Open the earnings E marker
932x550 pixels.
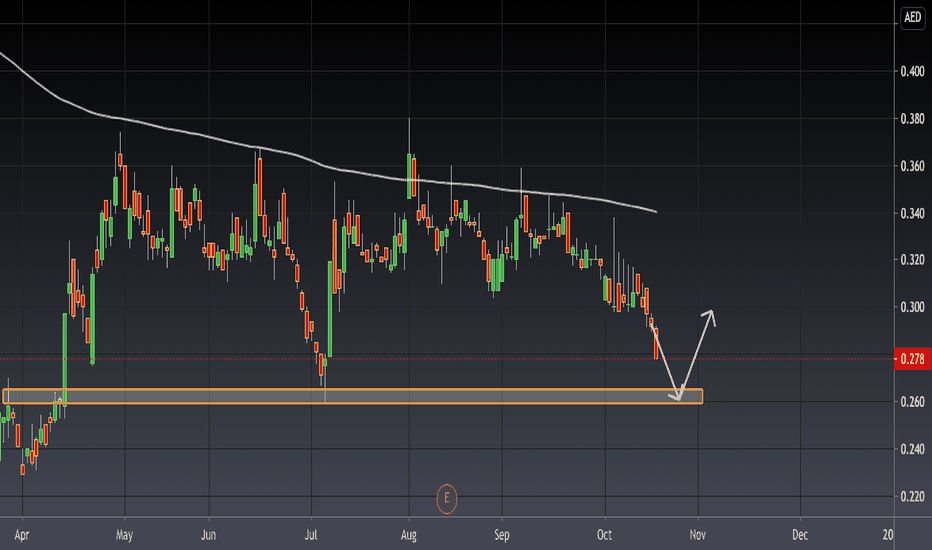click(x=447, y=498)
